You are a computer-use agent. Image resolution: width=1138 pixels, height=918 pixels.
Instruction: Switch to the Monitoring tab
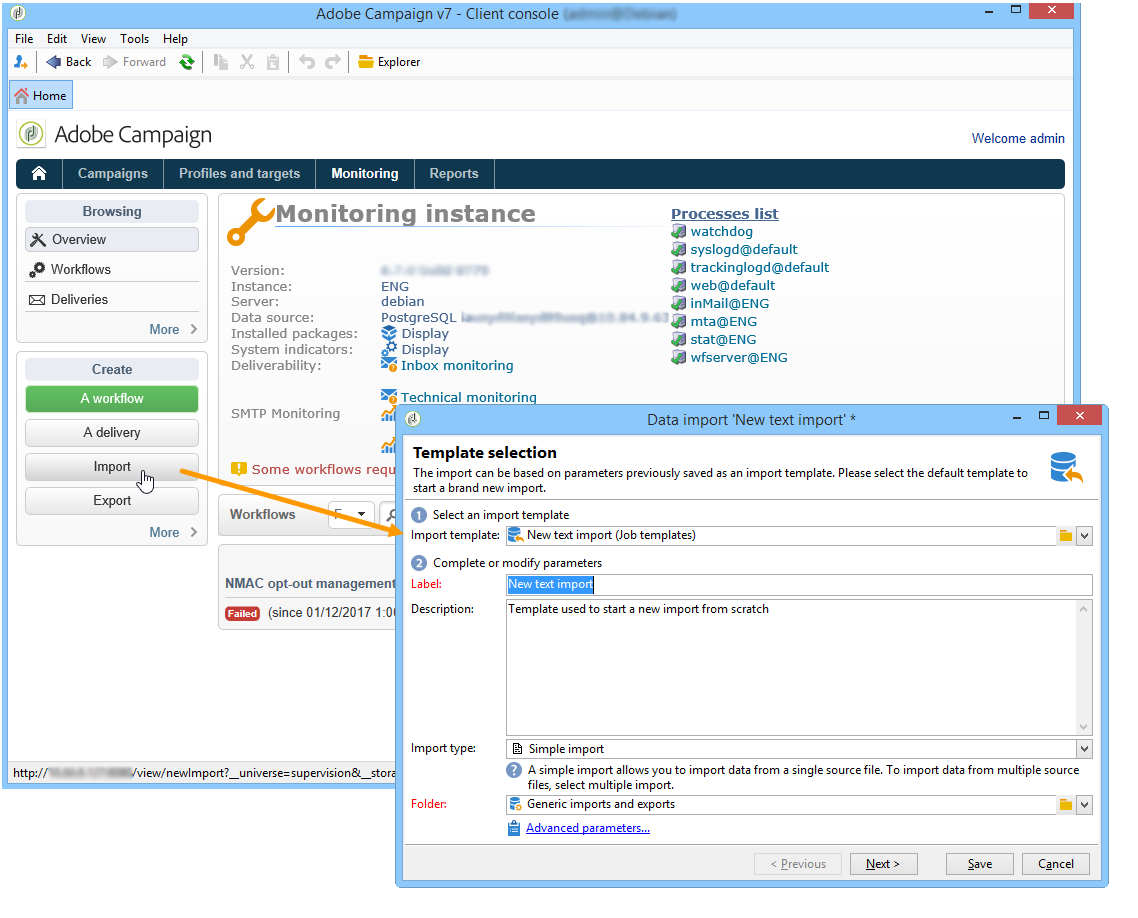[x=364, y=173]
